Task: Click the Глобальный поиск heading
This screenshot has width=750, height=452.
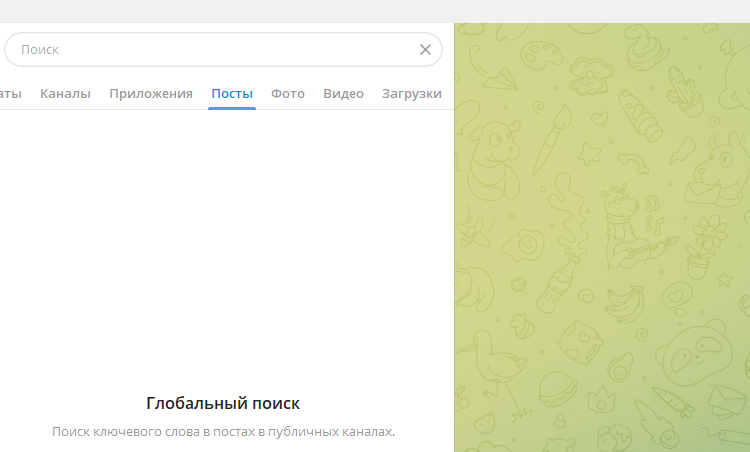Action: click(223, 403)
